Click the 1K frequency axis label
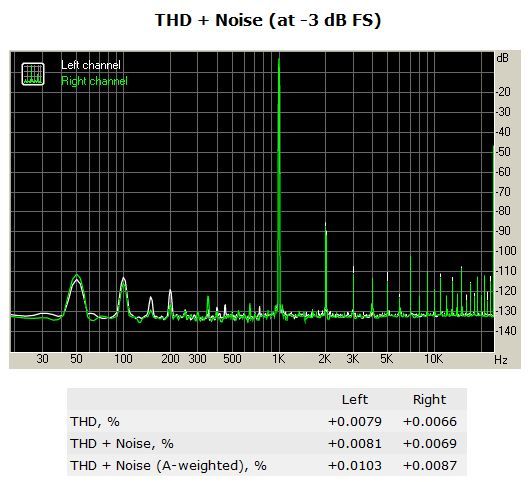Viewport: 532px width, 482px height. point(279,359)
